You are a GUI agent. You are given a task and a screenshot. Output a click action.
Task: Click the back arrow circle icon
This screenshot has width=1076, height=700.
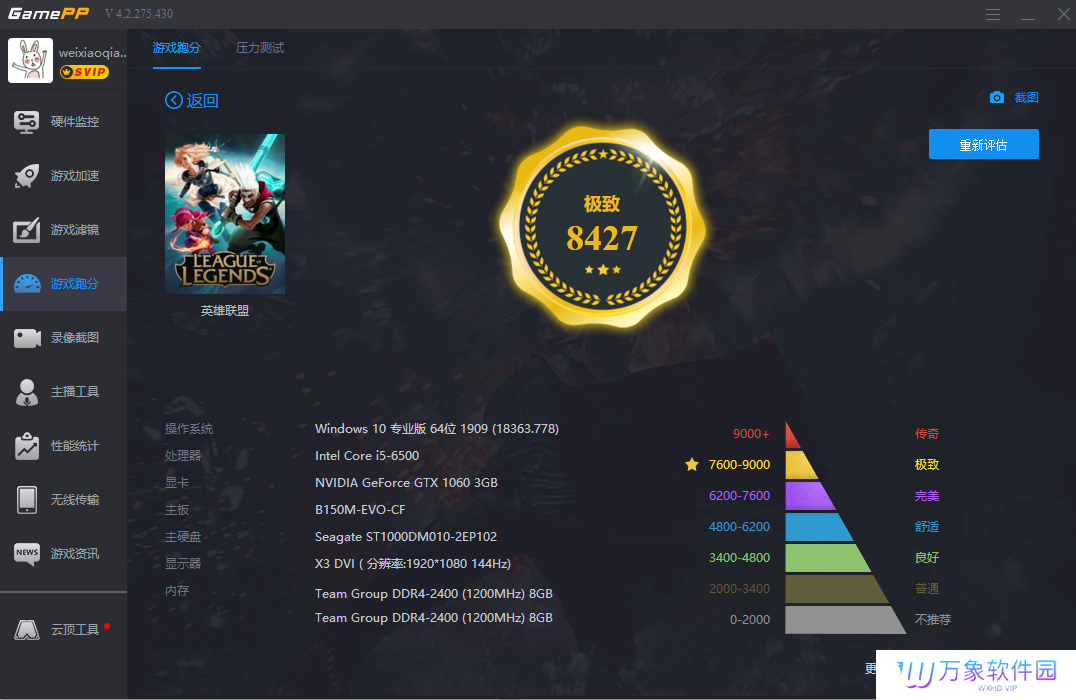click(x=174, y=100)
